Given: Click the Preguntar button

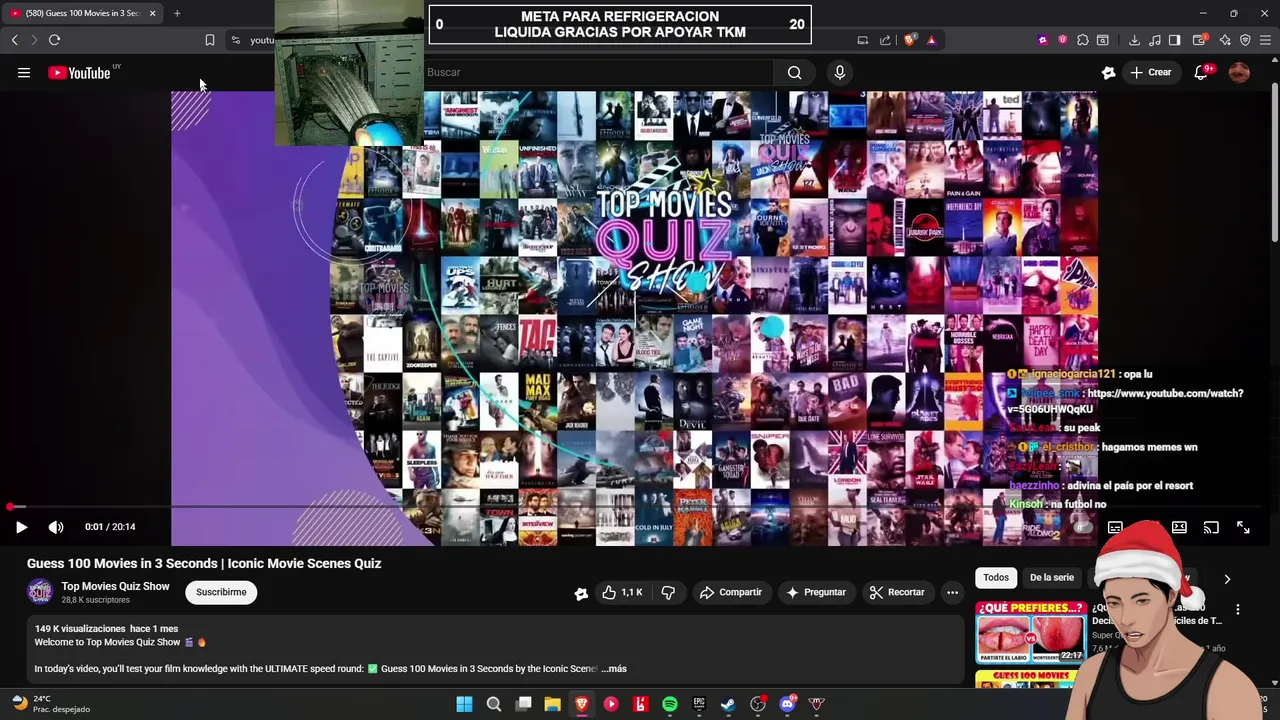Looking at the screenshot, I should (x=816, y=592).
